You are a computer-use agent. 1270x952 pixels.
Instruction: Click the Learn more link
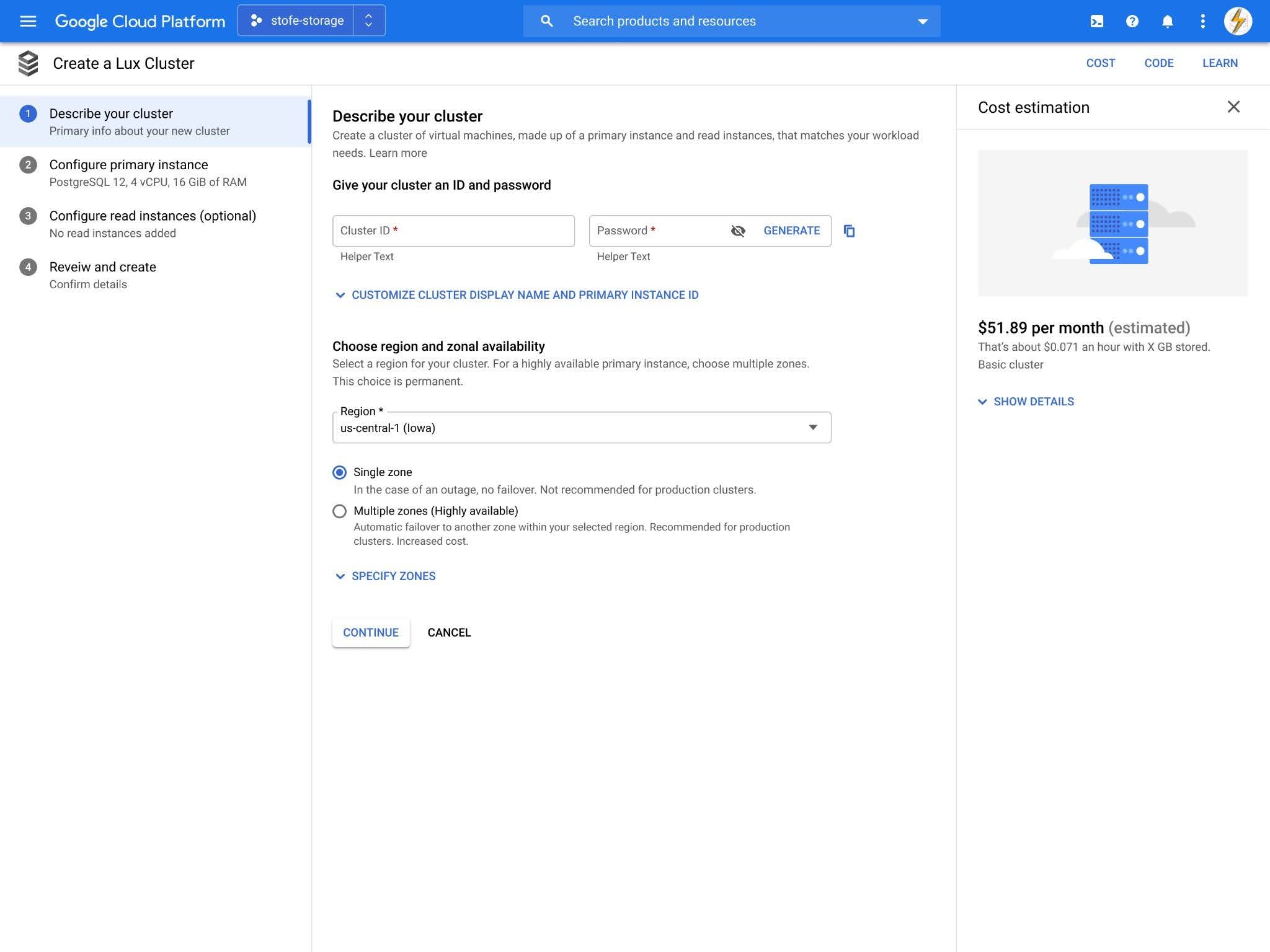point(398,153)
